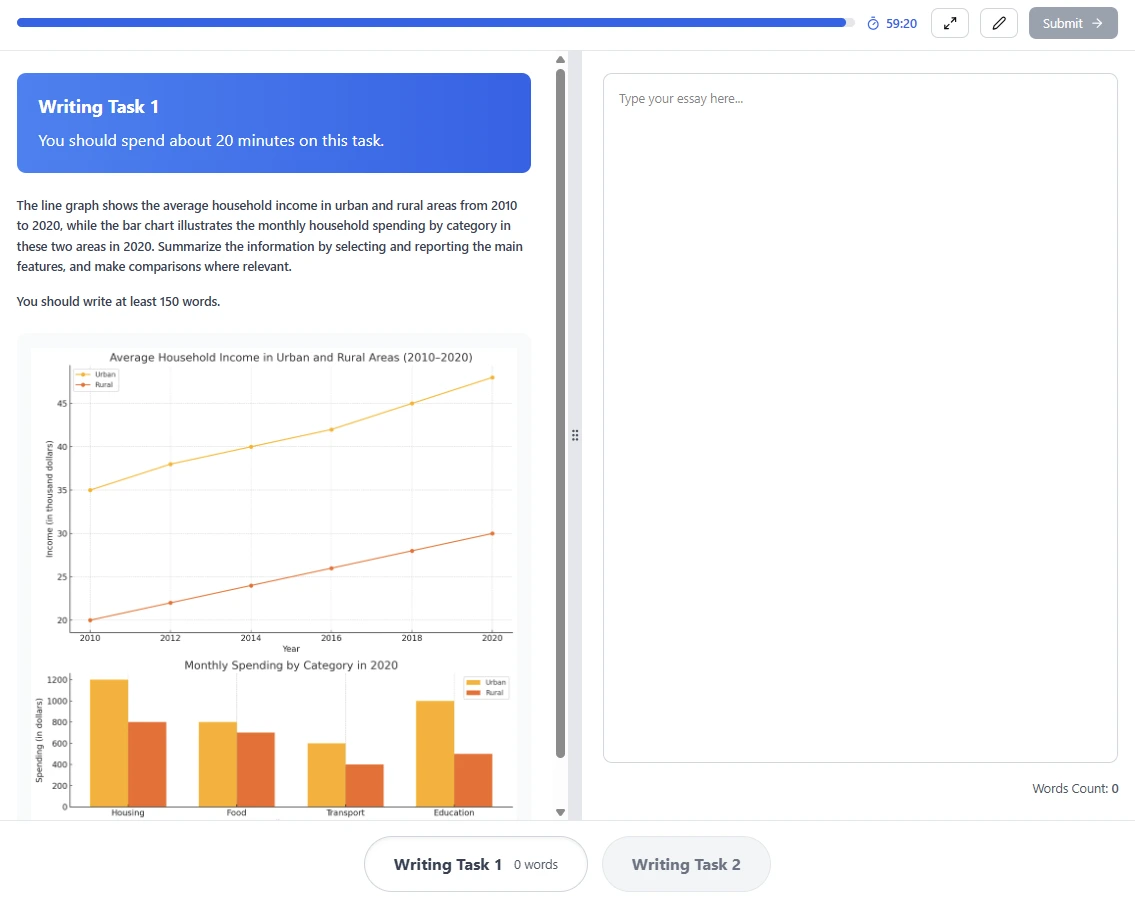Click the stopwatch timer icon
The width and height of the screenshot is (1135, 902).
(873, 23)
